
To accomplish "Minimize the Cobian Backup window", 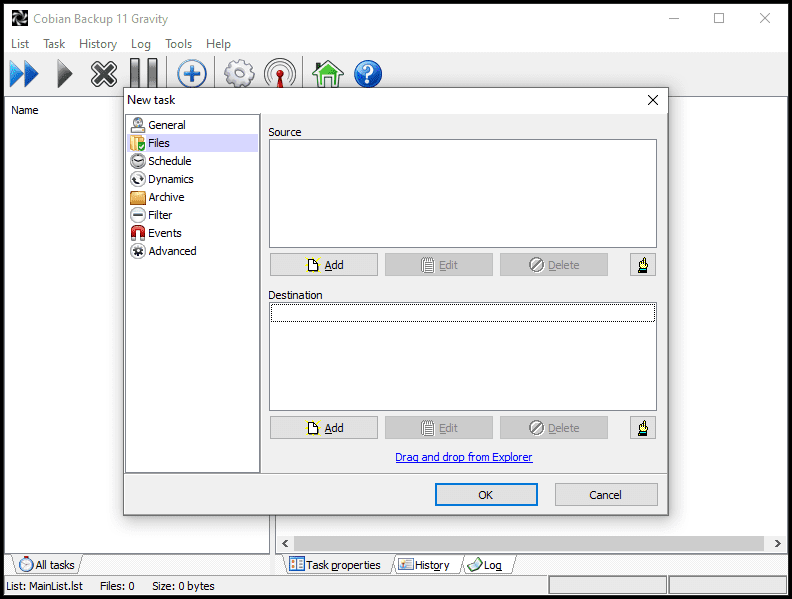I will pyautogui.click(x=674, y=18).
